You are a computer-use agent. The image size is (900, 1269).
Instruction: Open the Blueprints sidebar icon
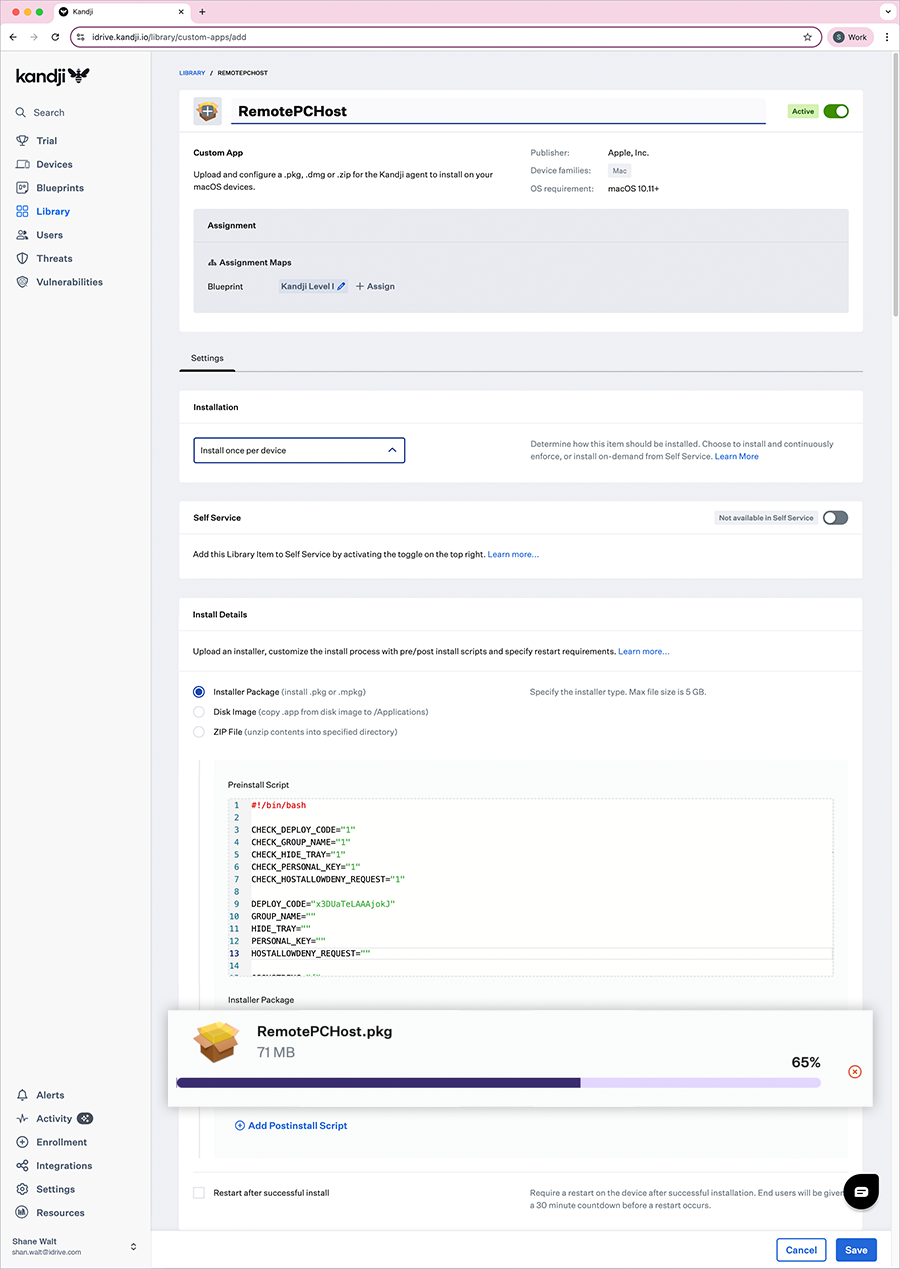(22, 188)
